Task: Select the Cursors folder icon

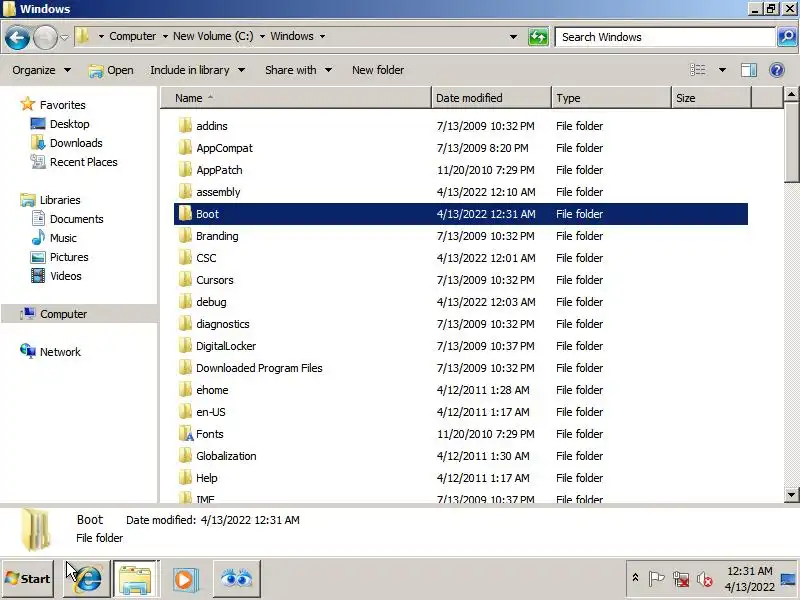Action: pyautogui.click(x=185, y=279)
